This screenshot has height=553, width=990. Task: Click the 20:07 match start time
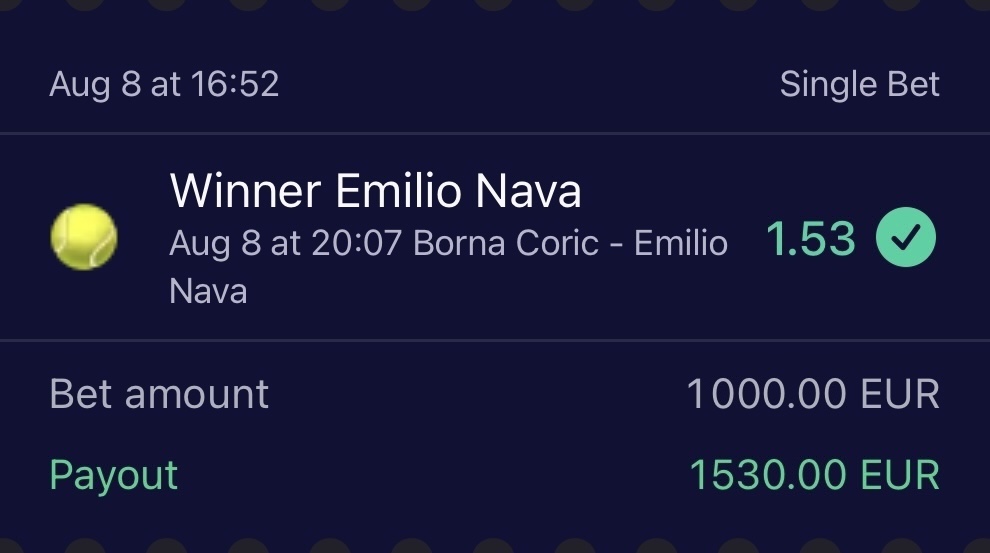click(x=357, y=243)
